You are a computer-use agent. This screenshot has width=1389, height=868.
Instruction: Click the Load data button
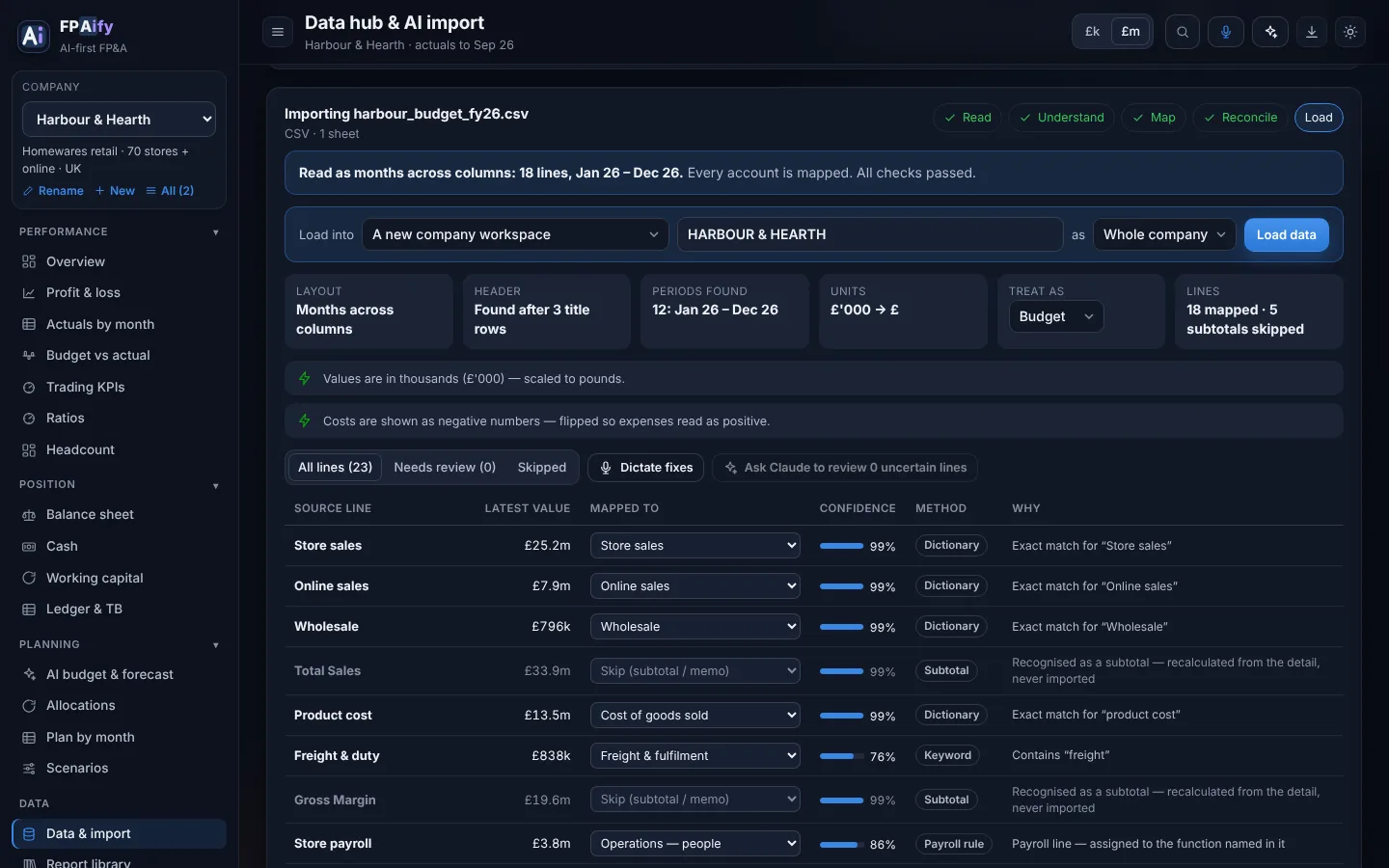[x=1287, y=234]
